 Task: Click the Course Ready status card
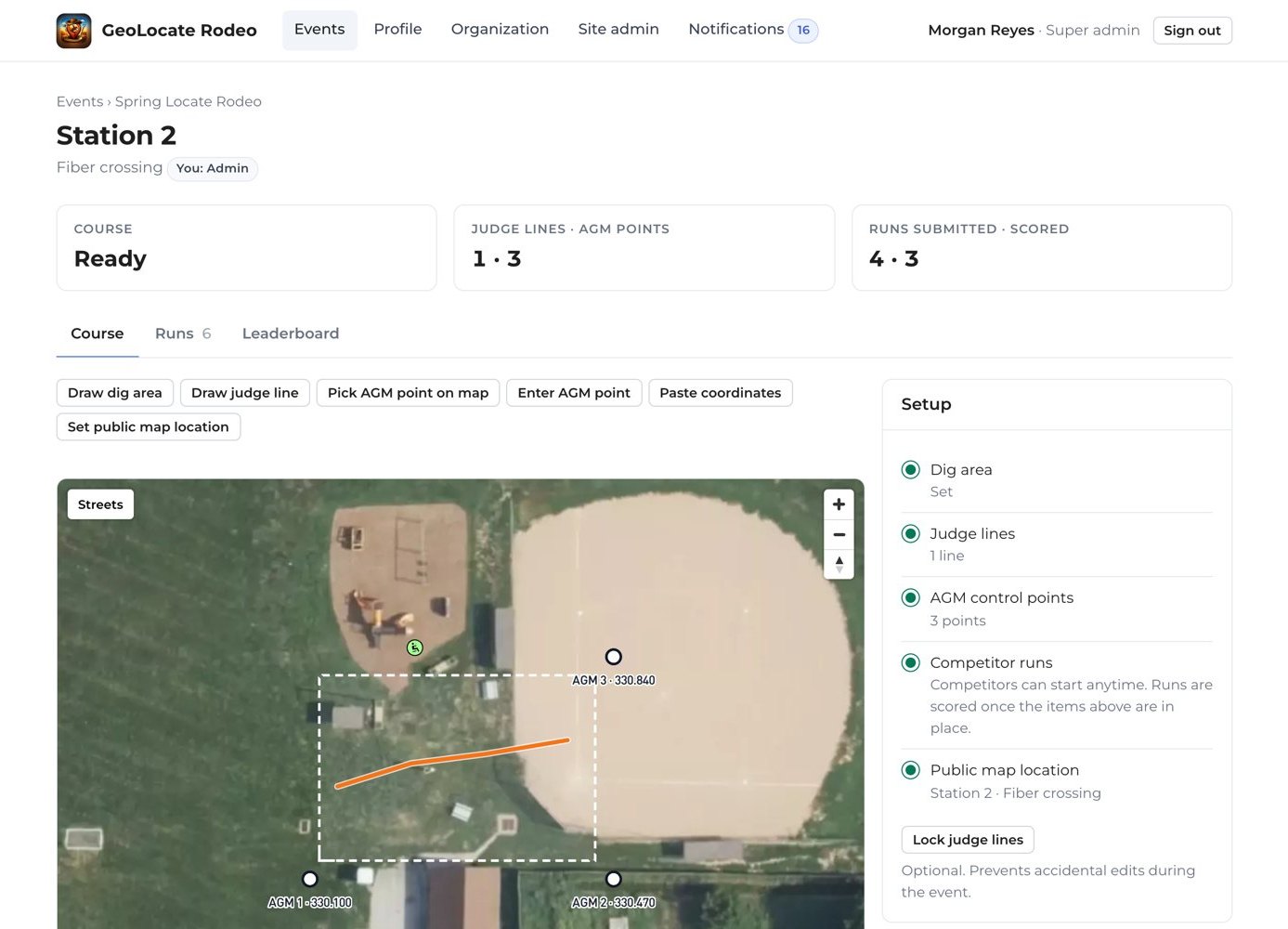point(247,248)
